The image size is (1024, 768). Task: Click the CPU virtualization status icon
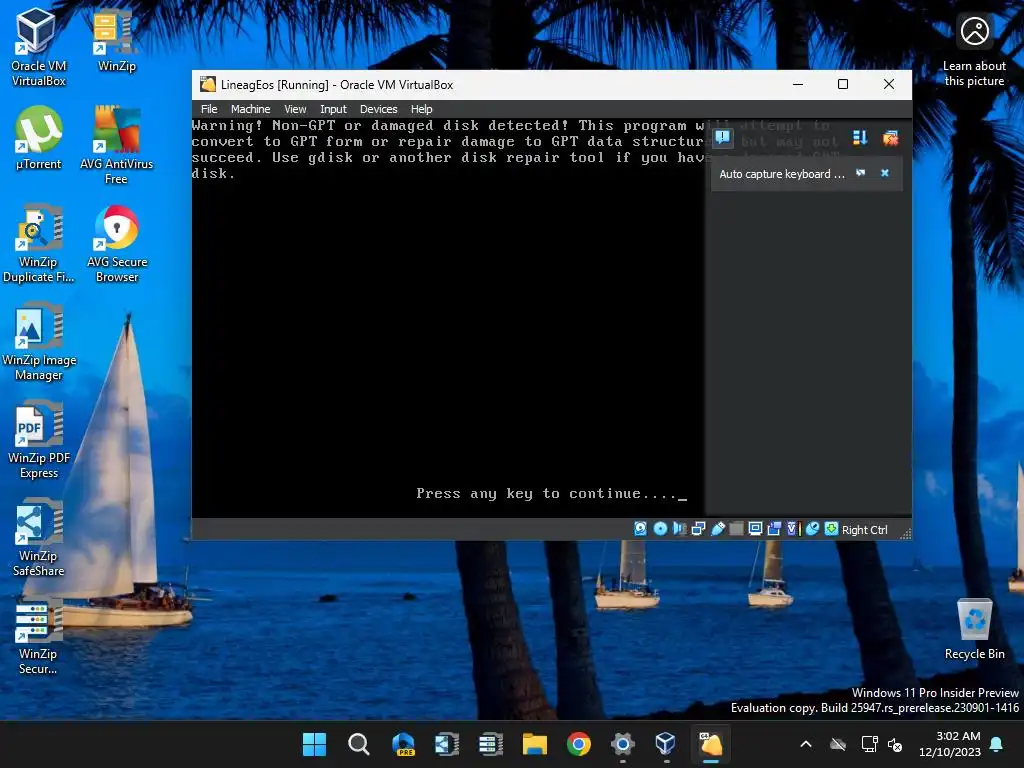pyautogui.click(x=793, y=529)
